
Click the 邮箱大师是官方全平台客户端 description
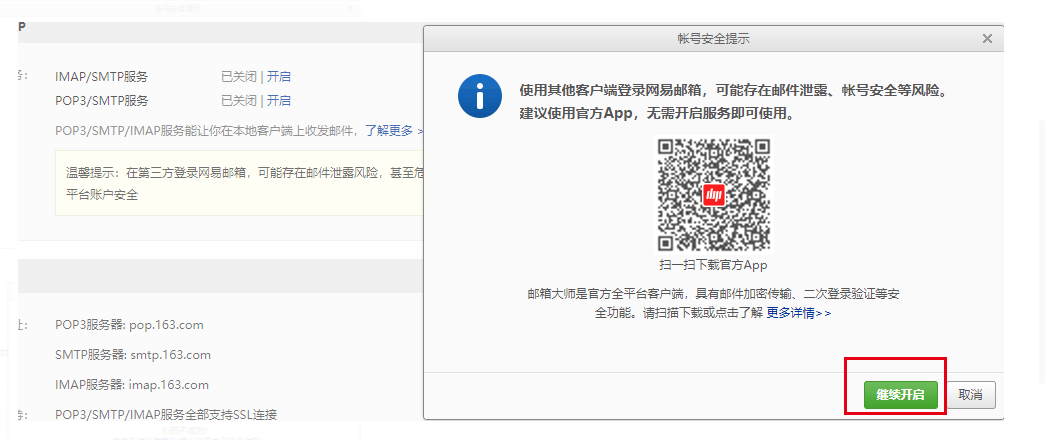point(714,303)
